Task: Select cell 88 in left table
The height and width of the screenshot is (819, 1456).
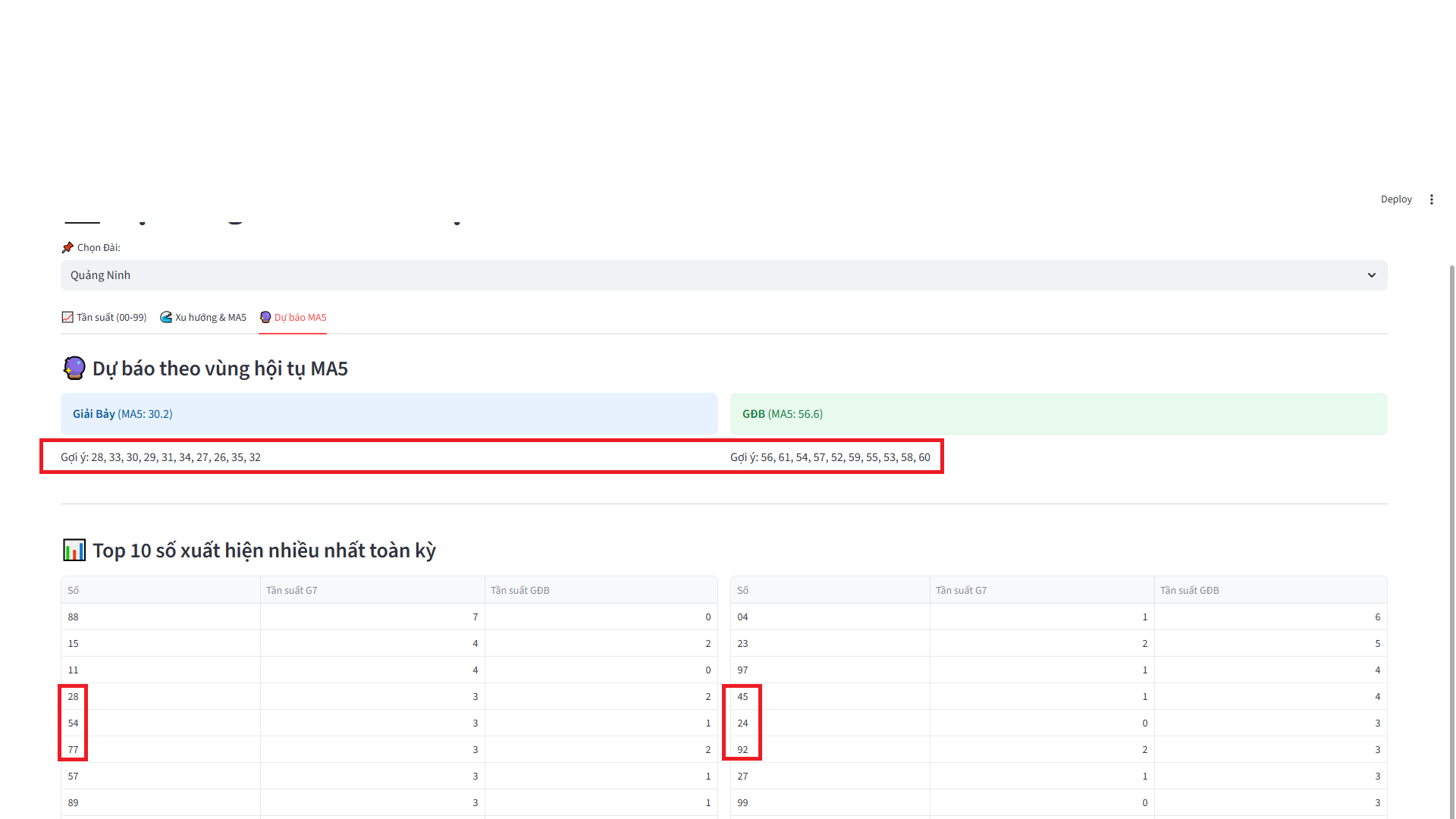Action: 161,617
